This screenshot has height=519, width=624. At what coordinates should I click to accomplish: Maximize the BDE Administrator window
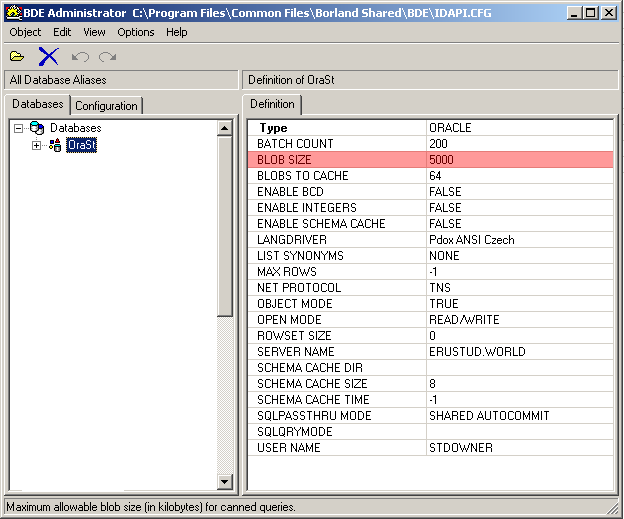591,12
